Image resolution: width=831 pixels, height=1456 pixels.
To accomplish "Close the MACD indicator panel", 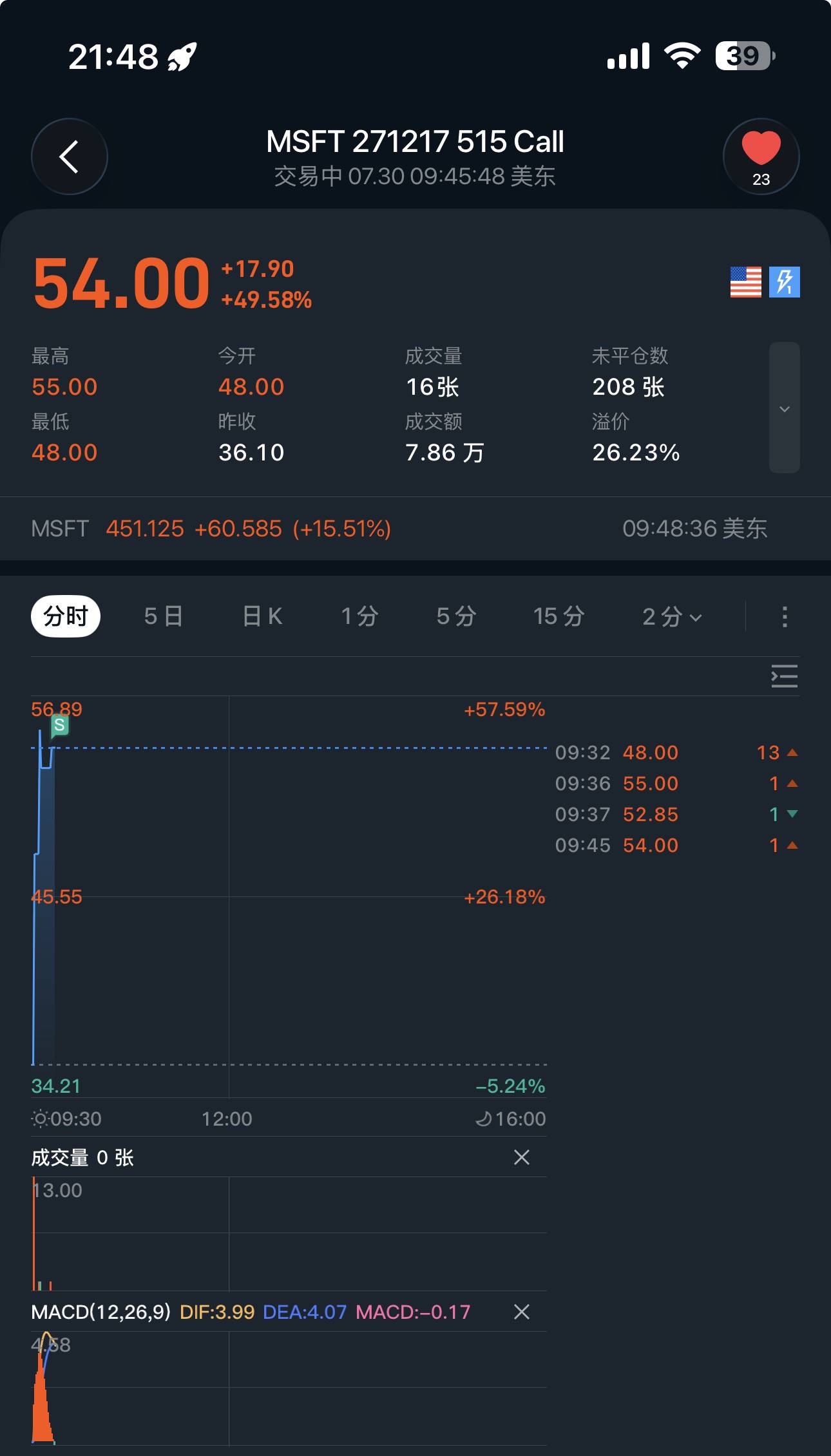I will pos(522,1312).
